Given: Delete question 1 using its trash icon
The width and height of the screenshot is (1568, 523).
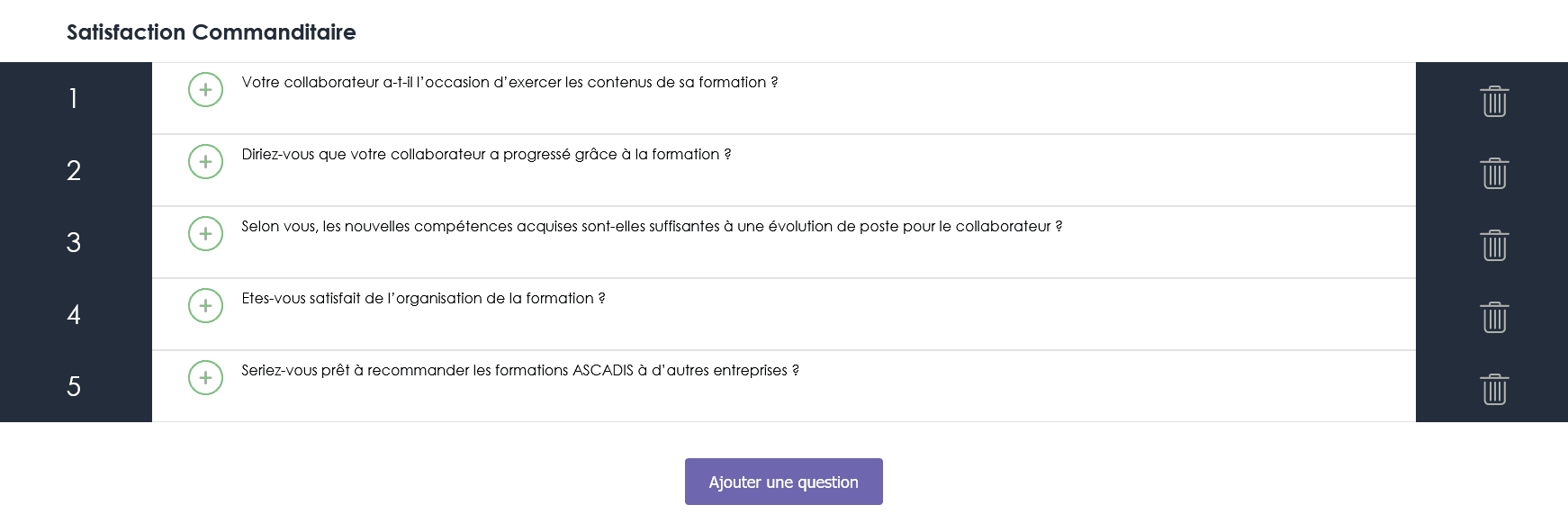Looking at the screenshot, I should click(x=1493, y=103).
